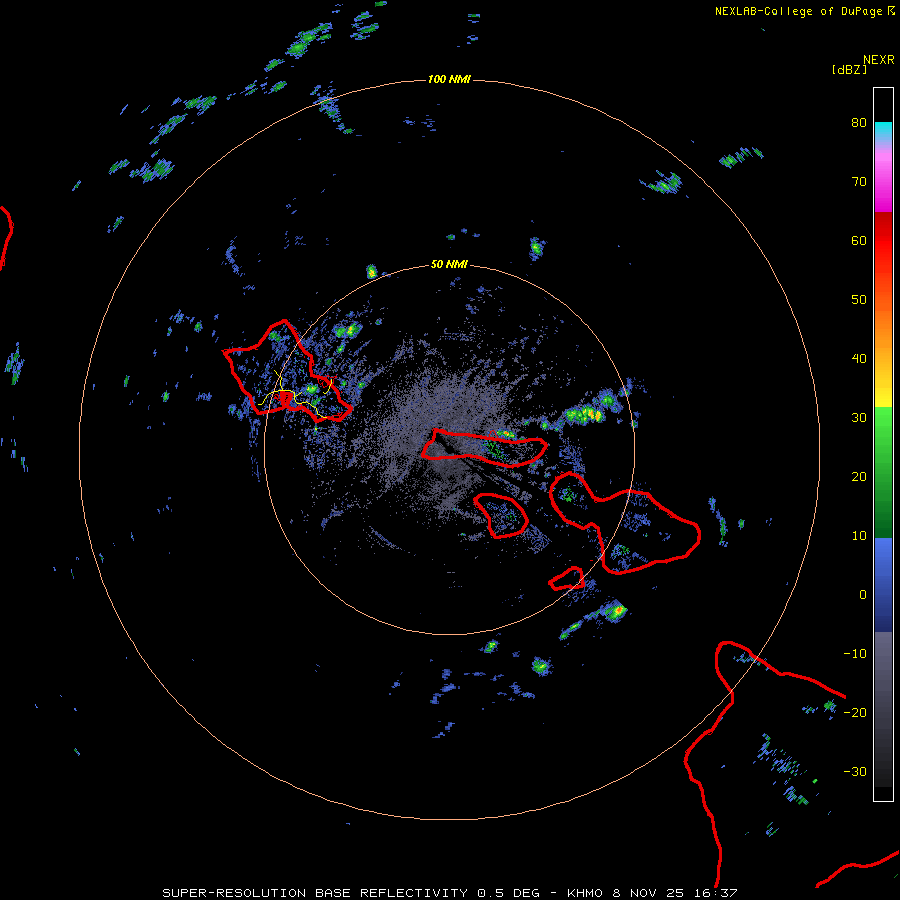Click the 20 value on dBZ scale
The image size is (900, 900).
point(859,476)
